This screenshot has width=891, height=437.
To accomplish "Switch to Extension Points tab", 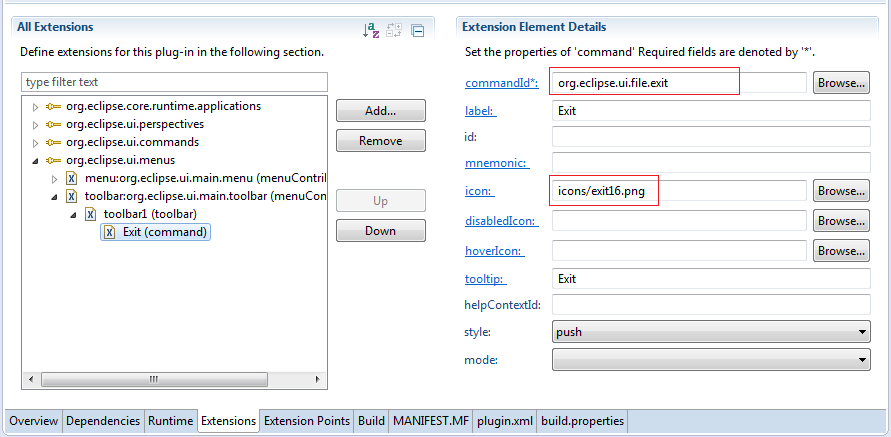I will point(307,421).
